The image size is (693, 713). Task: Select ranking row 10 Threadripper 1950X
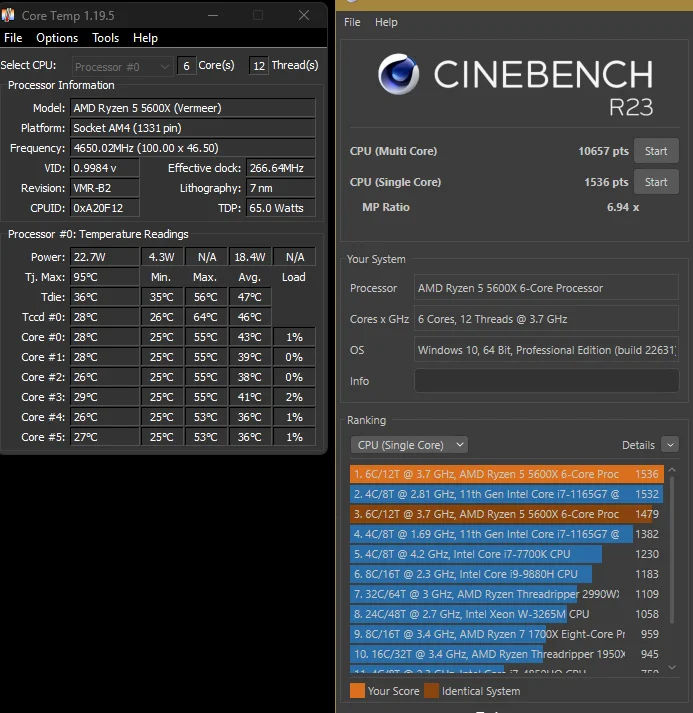(x=507, y=654)
